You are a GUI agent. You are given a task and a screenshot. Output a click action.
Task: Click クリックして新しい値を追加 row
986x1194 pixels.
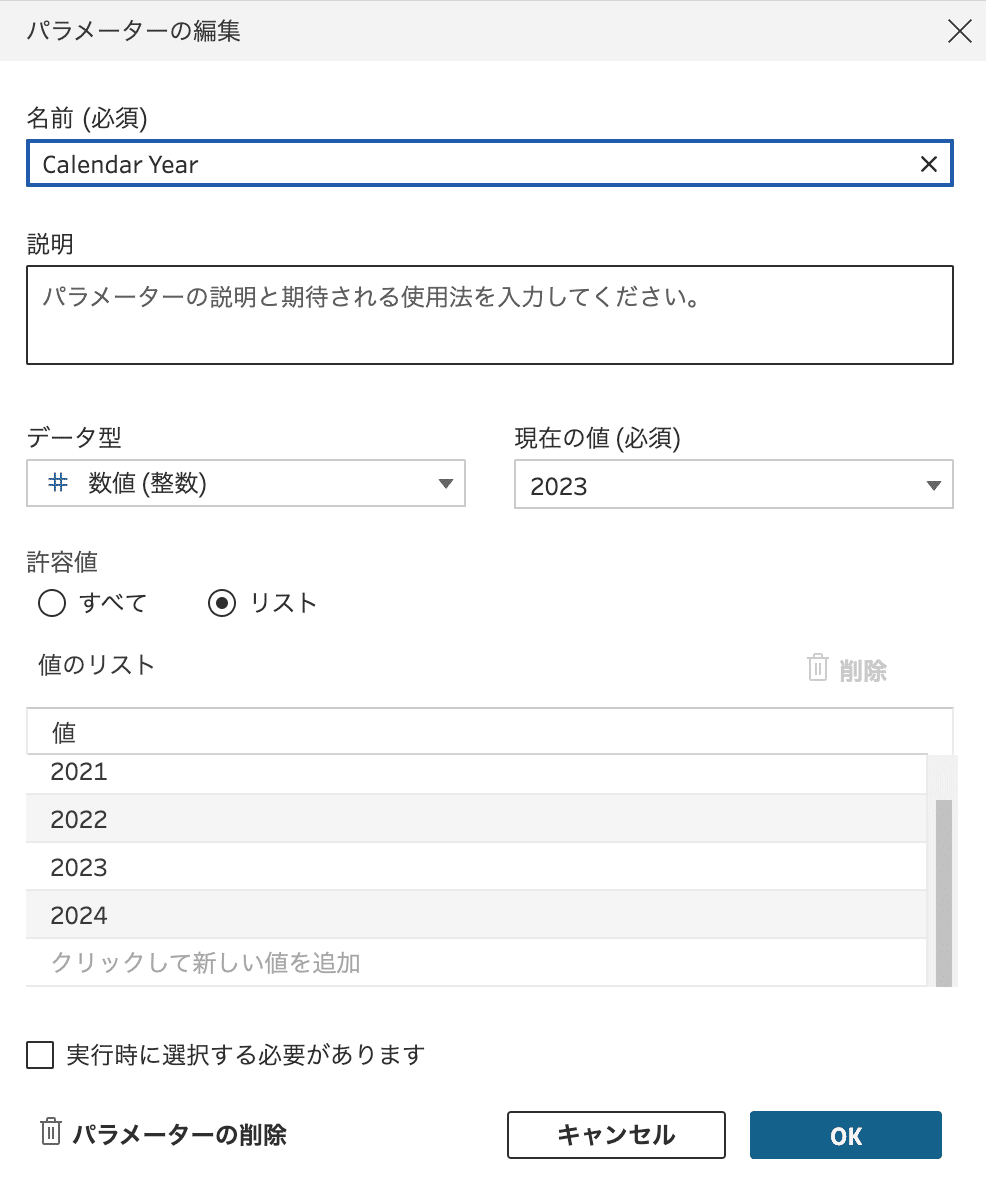pyautogui.click(x=476, y=963)
